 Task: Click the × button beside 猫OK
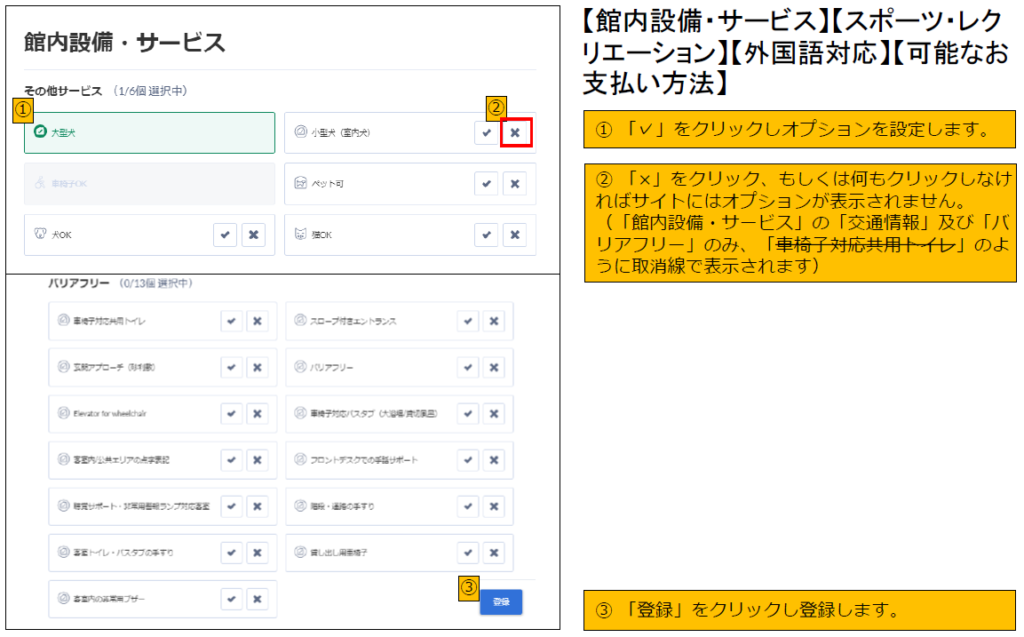click(514, 235)
